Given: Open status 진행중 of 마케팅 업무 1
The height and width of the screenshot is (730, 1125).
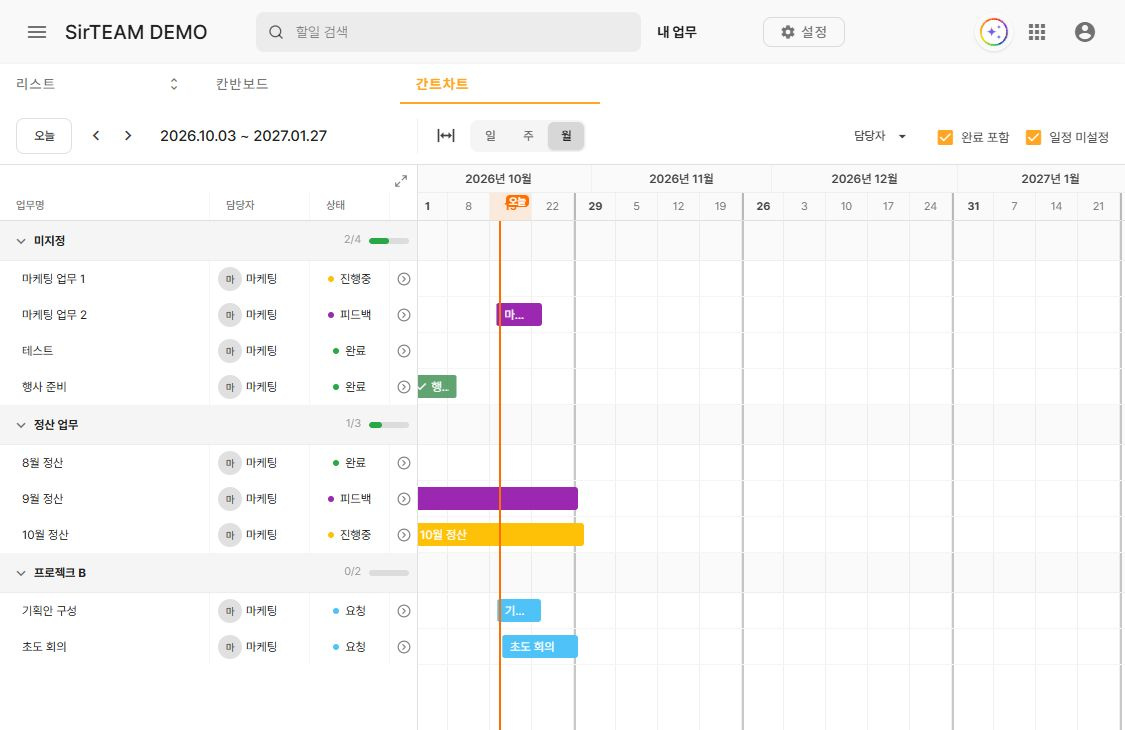Looking at the screenshot, I should point(349,279).
